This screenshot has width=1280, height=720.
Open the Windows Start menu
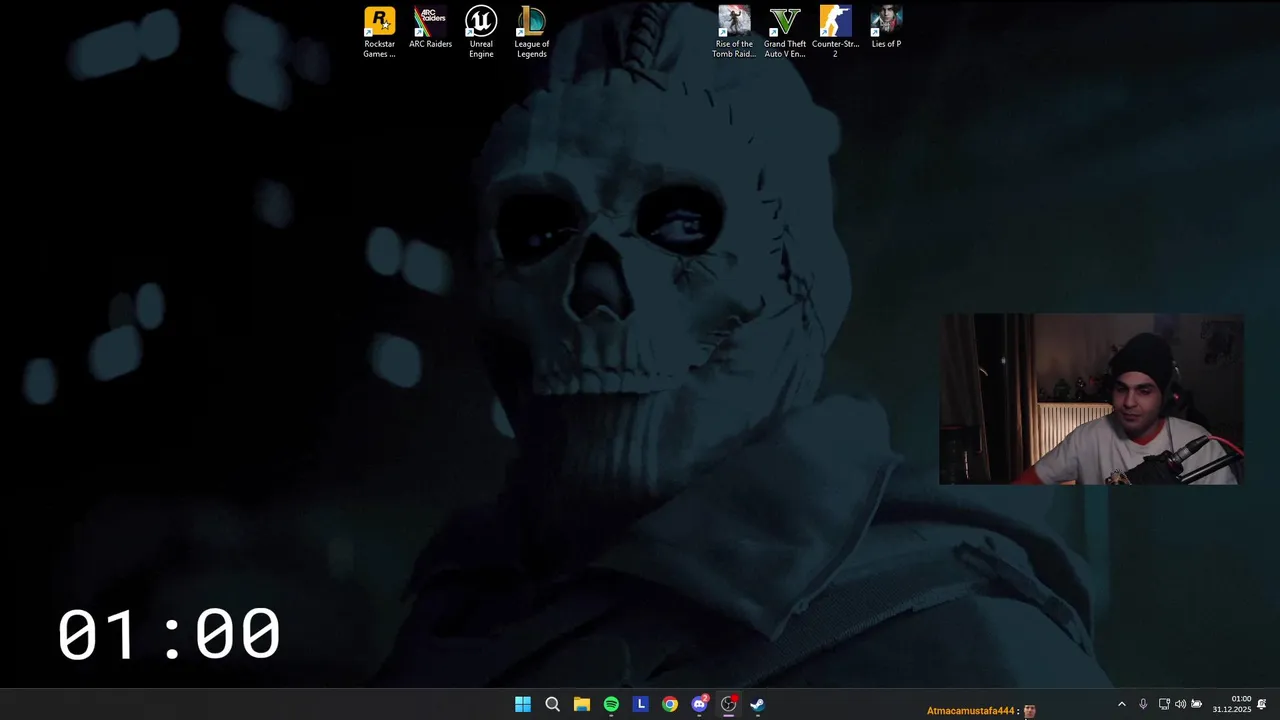523,704
